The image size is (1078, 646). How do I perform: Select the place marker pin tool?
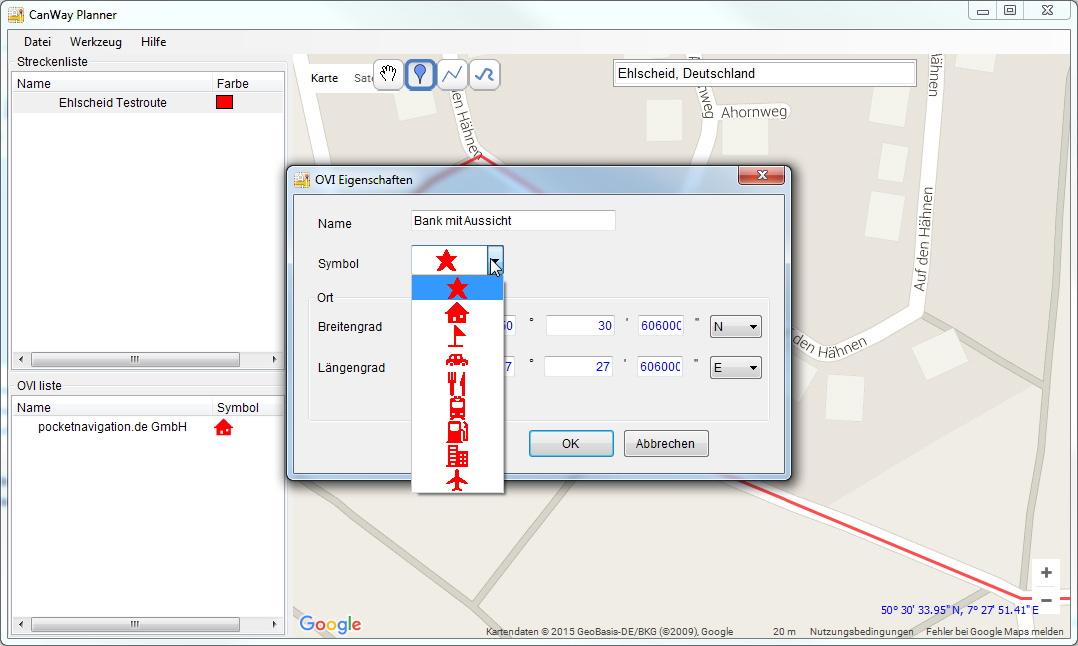click(421, 75)
